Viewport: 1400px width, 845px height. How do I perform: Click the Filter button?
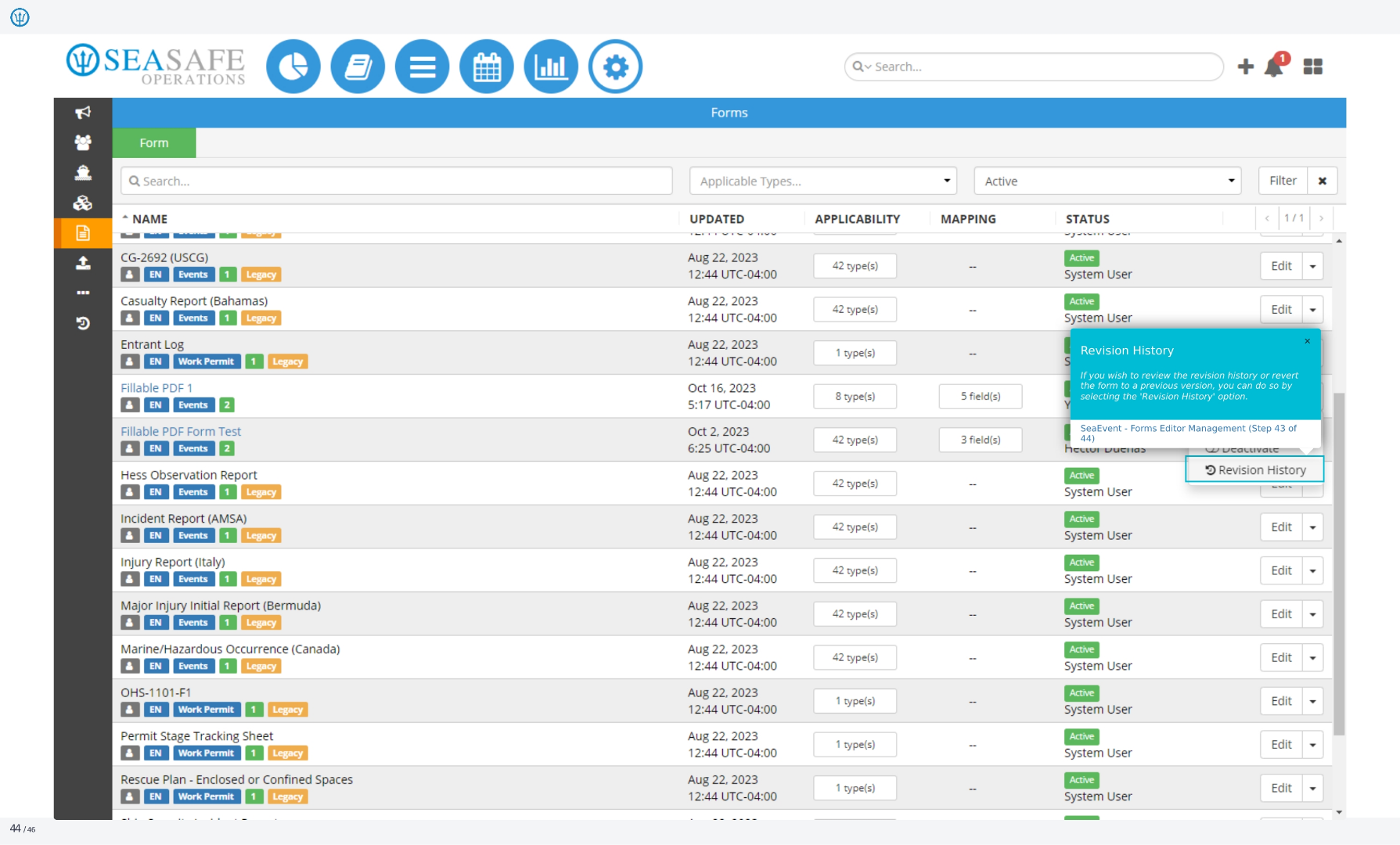[x=1283, y=181]
